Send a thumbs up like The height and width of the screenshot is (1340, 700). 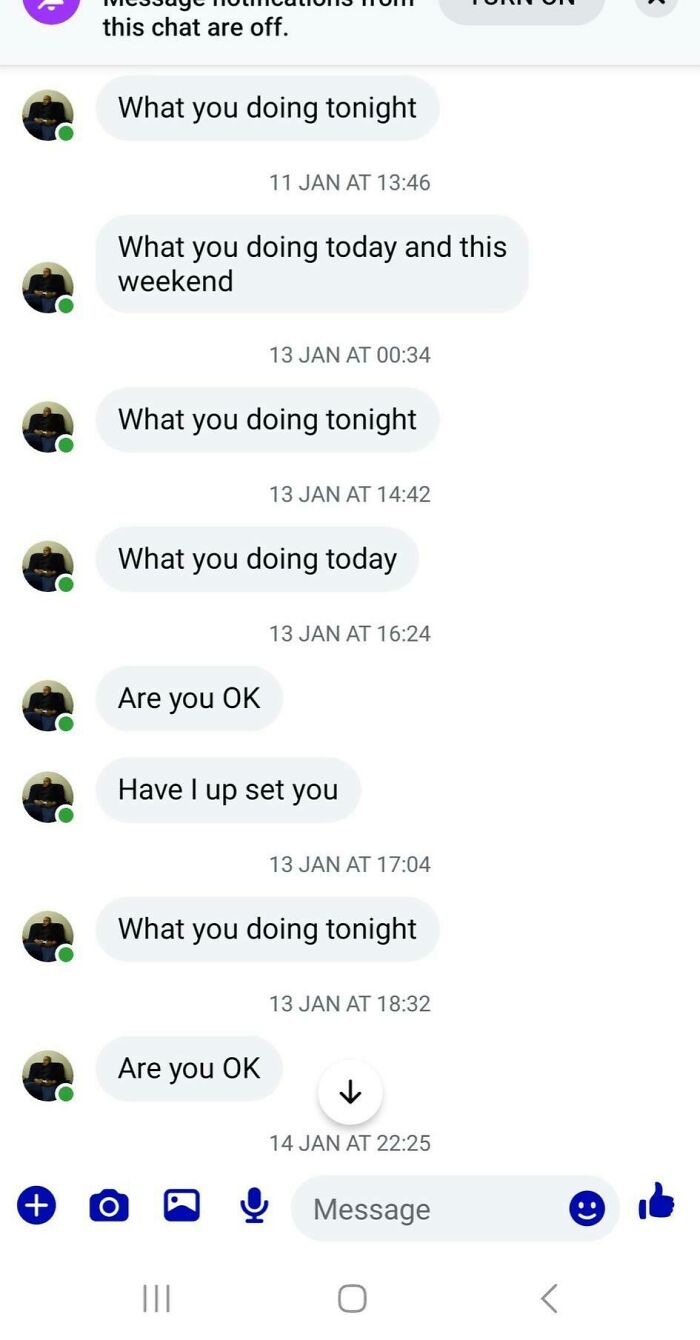point(655,1207)
